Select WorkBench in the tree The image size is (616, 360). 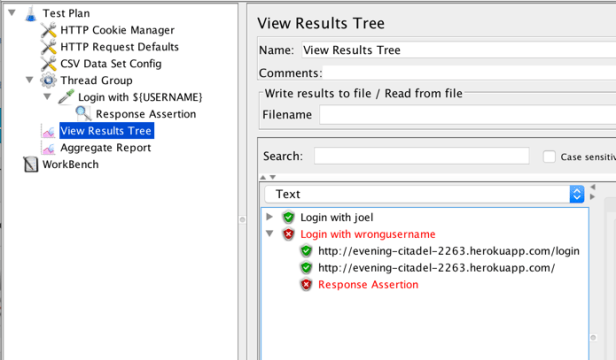click(71, 165)
